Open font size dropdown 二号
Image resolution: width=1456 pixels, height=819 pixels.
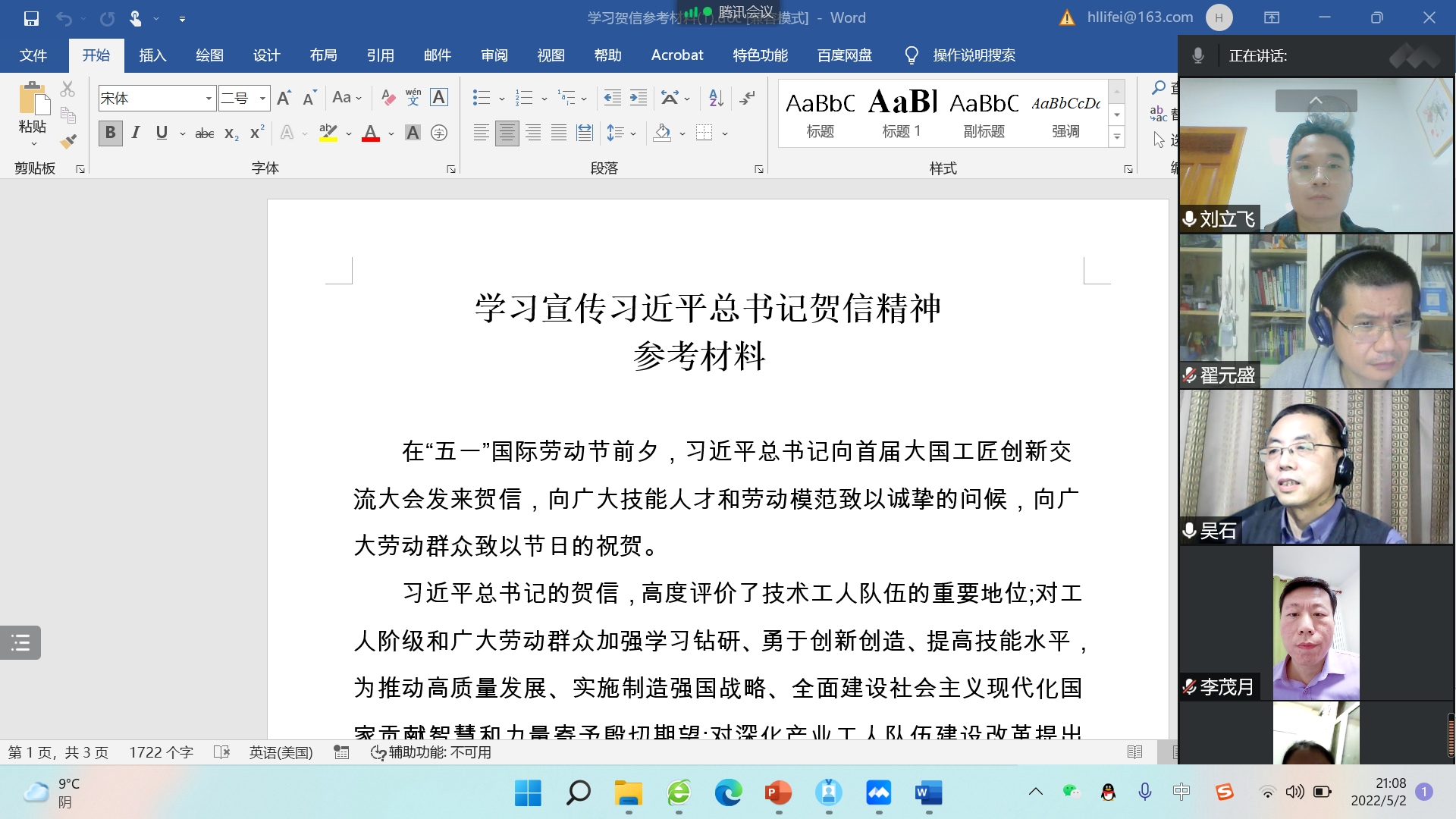coord(262,99)
